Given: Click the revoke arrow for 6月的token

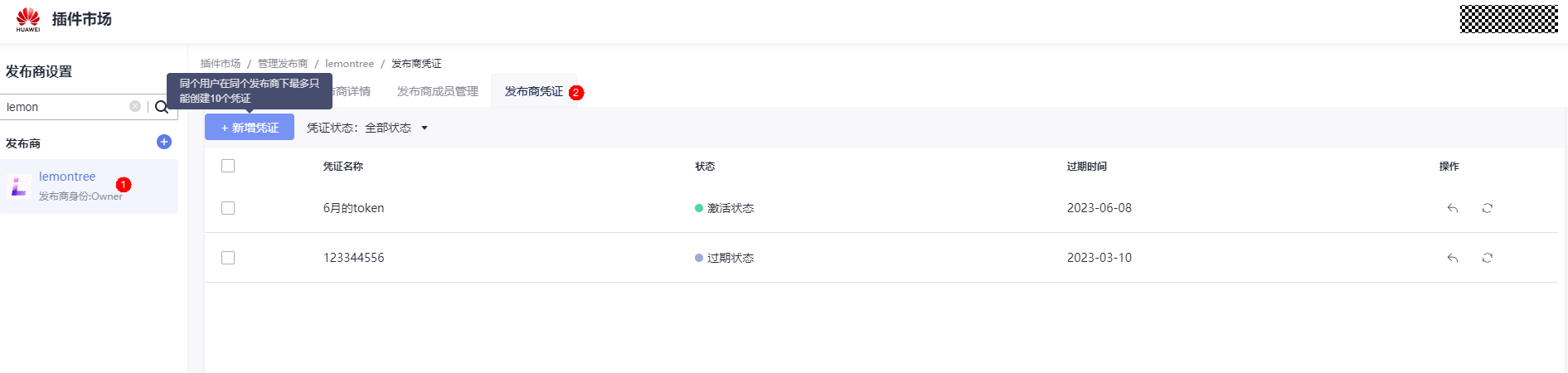Looking at the screenshot, I should pyautogui.click(x=1453, y=208).
